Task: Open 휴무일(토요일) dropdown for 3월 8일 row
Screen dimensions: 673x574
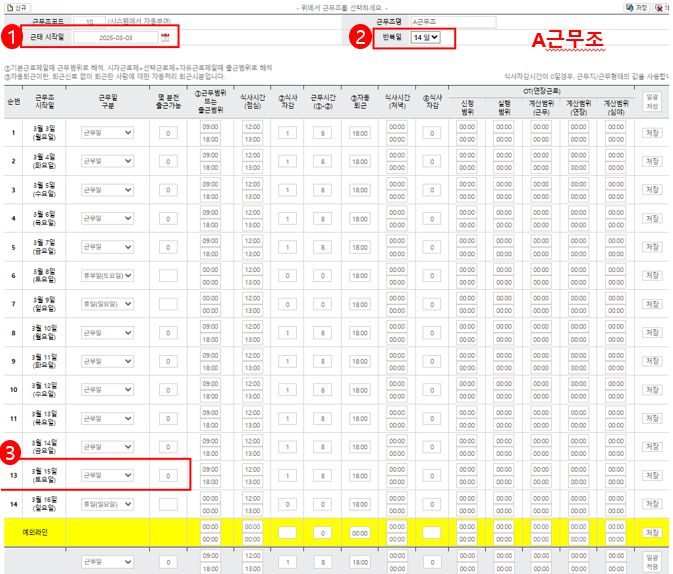Action: (x=106, y=275)
